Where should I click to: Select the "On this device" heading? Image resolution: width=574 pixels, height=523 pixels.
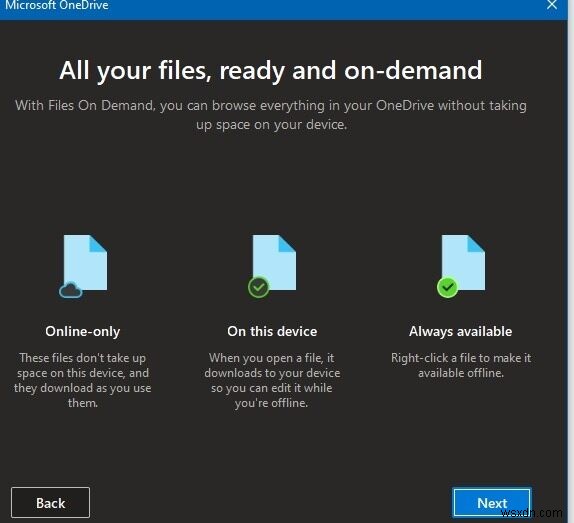pyautogui.click(x=272, y=331)
